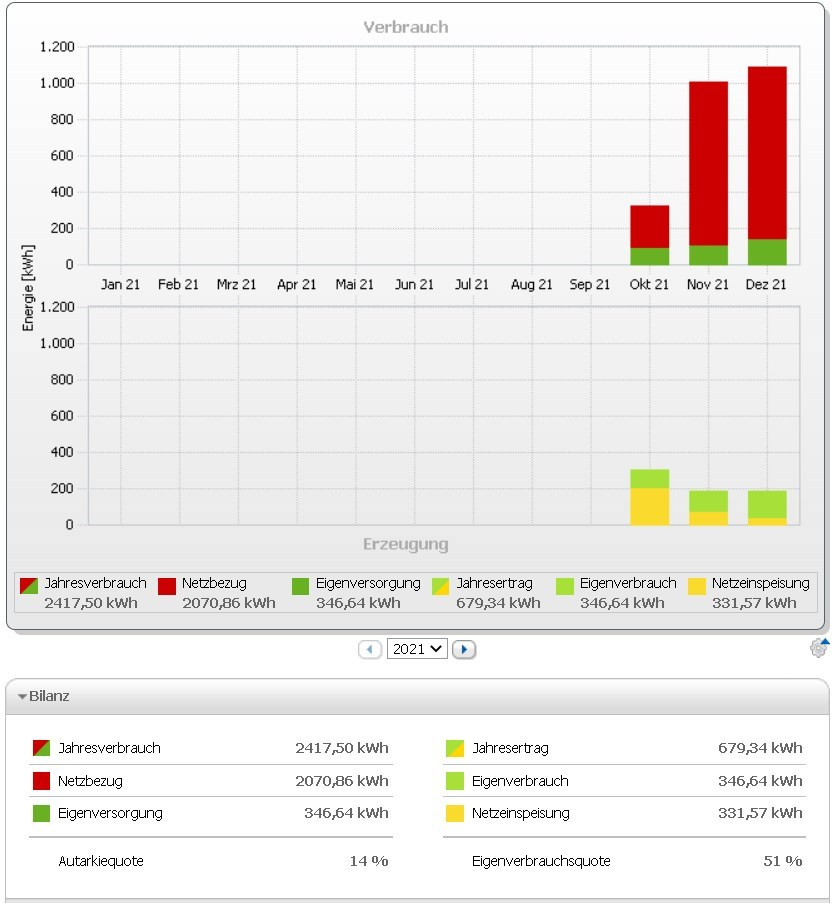Go to the next year with right arrow
This screenshot has height=907, width=836.
click(x=463, y=650)
